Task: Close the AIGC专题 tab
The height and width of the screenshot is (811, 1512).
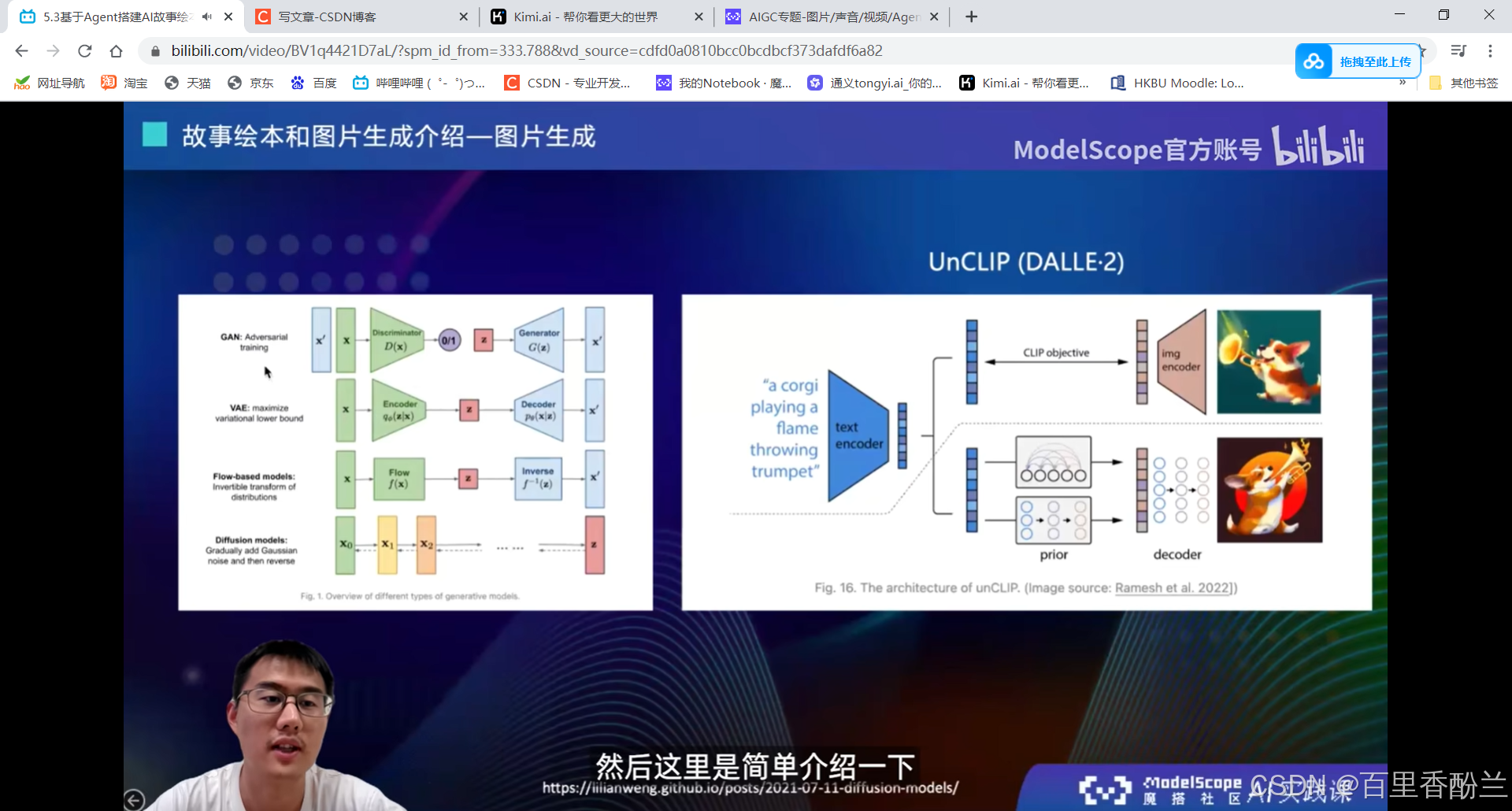Action: click(934, 17)
